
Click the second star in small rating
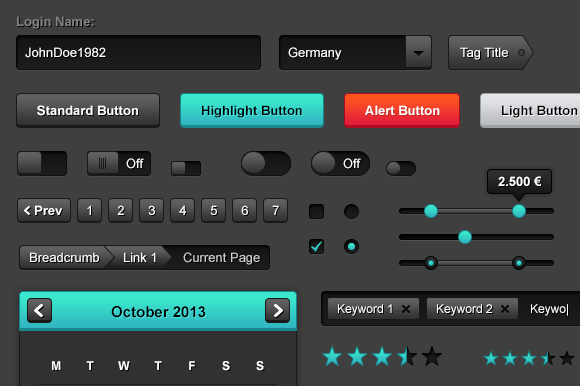[x=510, y=359]
